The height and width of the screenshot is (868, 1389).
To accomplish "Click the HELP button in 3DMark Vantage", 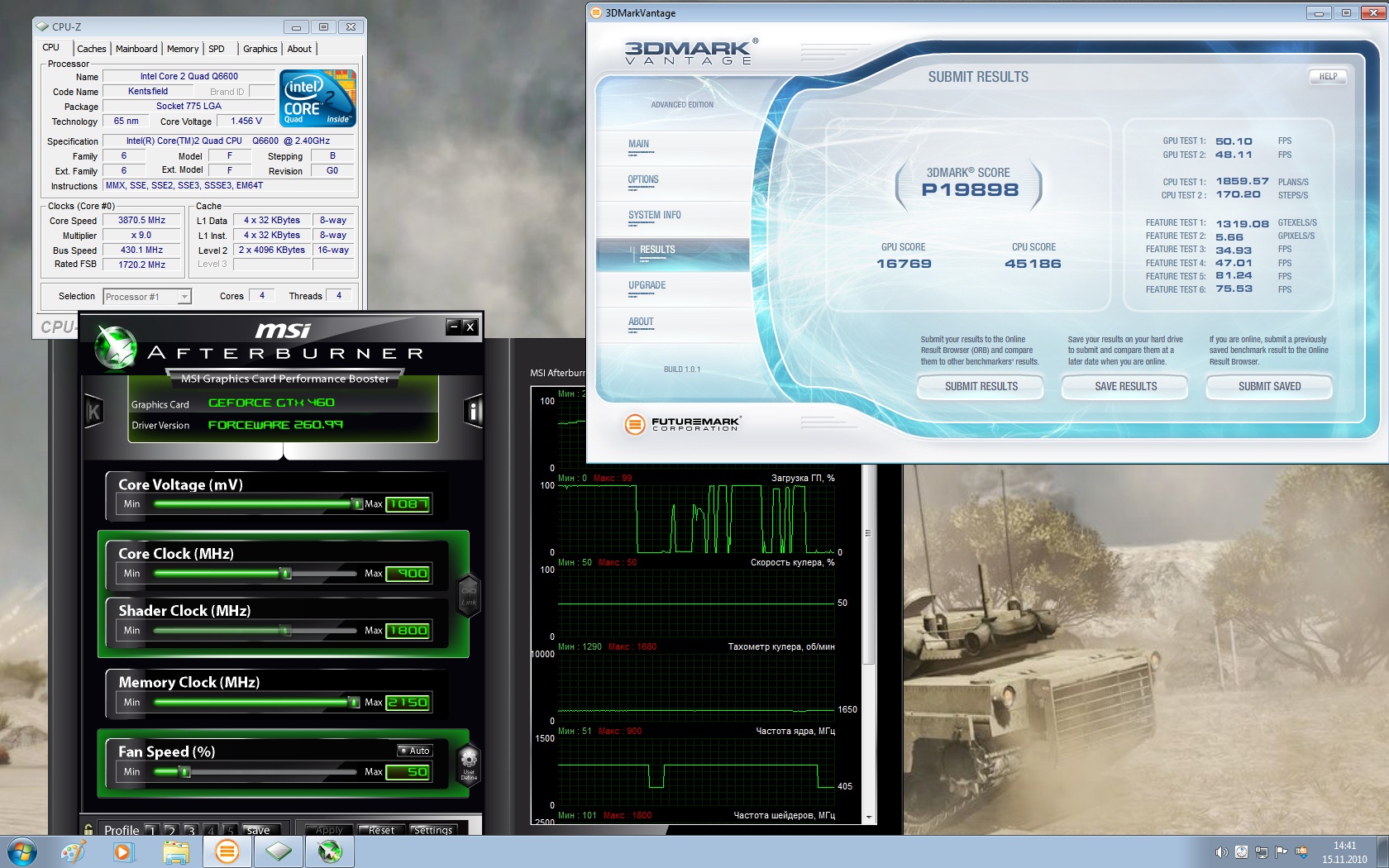I will (1328, 76).
